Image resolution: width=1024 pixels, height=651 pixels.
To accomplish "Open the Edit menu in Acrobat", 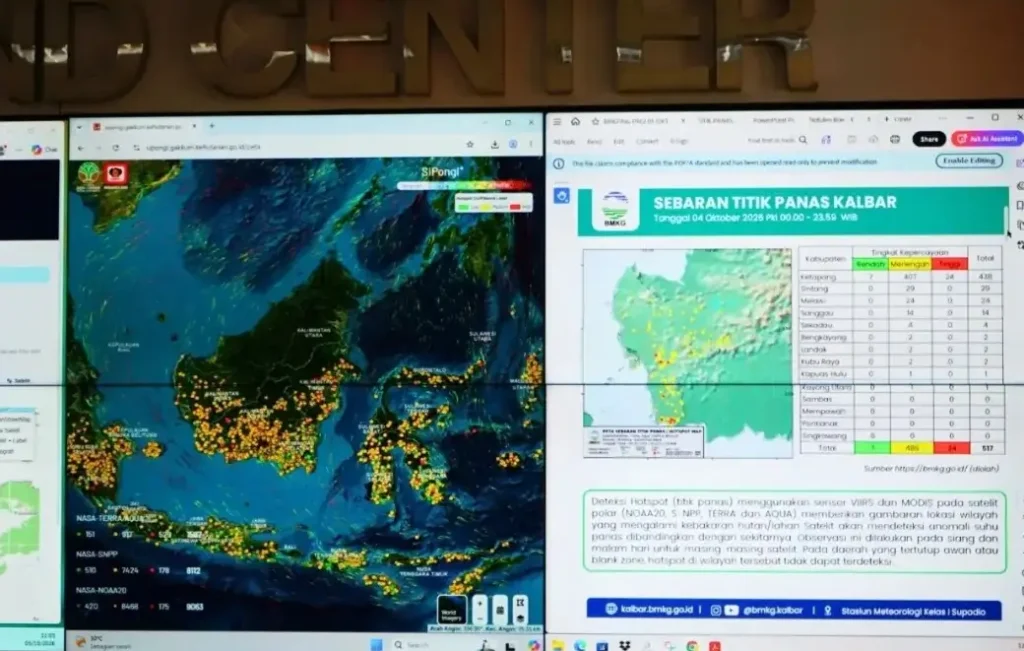I will (618, 141).
